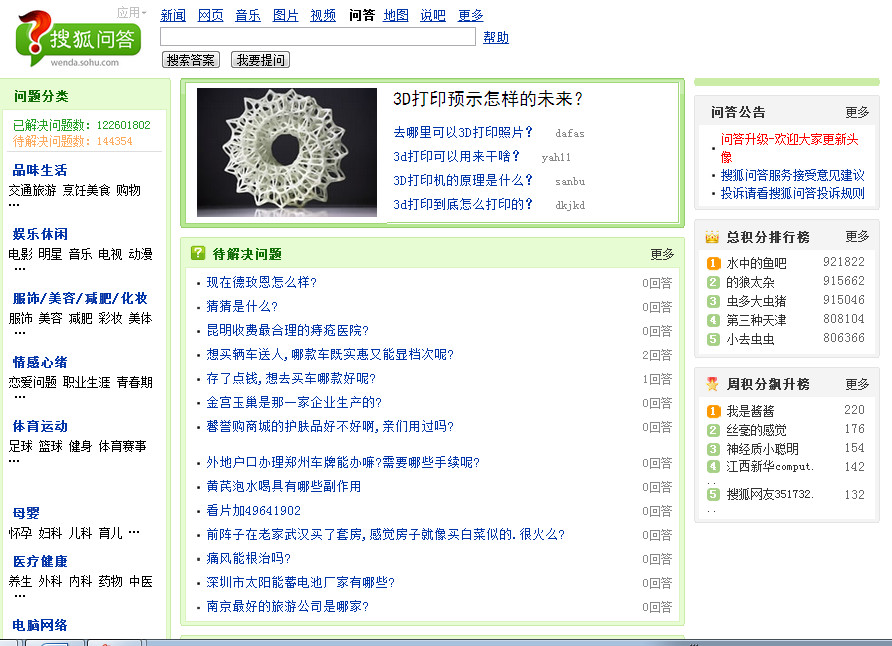
Task: Click the Sohu Wenda logo
Action: (79, 39)
